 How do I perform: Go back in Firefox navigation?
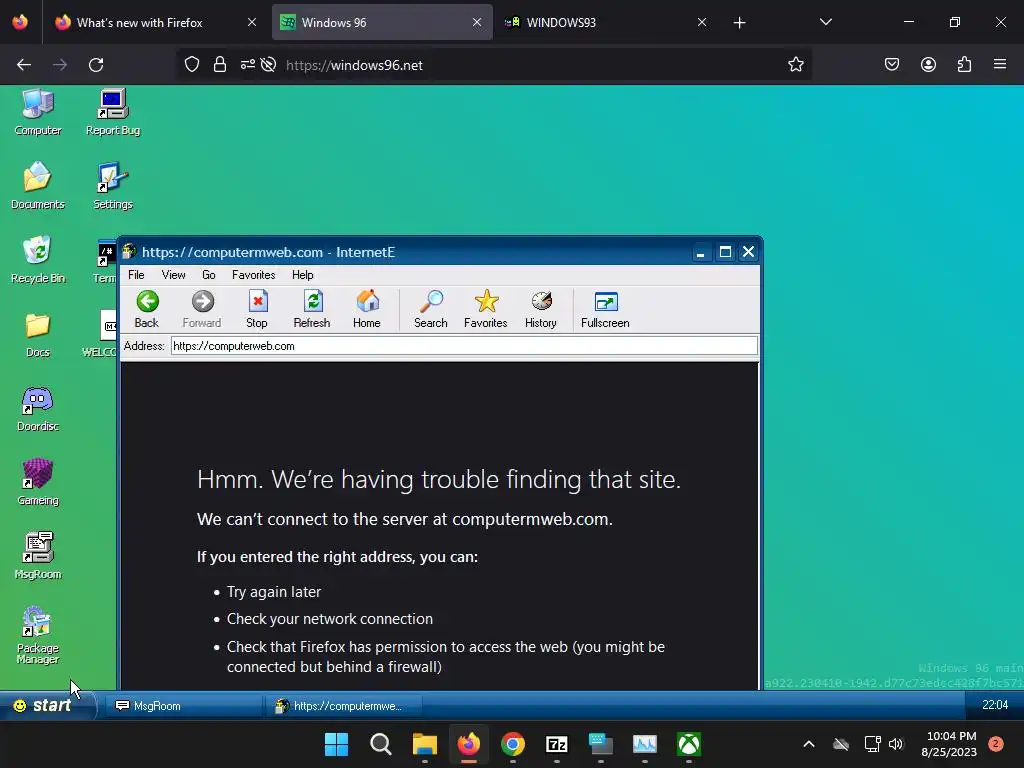tap(24, 65)
